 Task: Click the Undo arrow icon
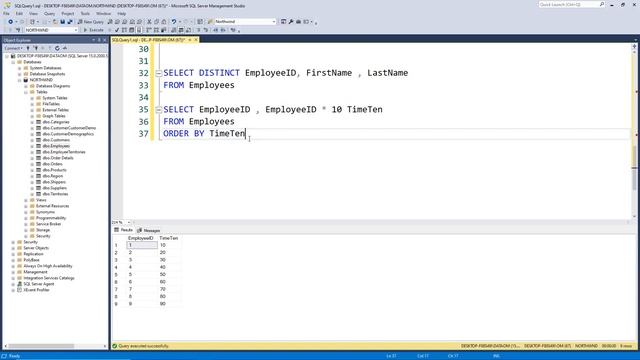click(174, 22)
